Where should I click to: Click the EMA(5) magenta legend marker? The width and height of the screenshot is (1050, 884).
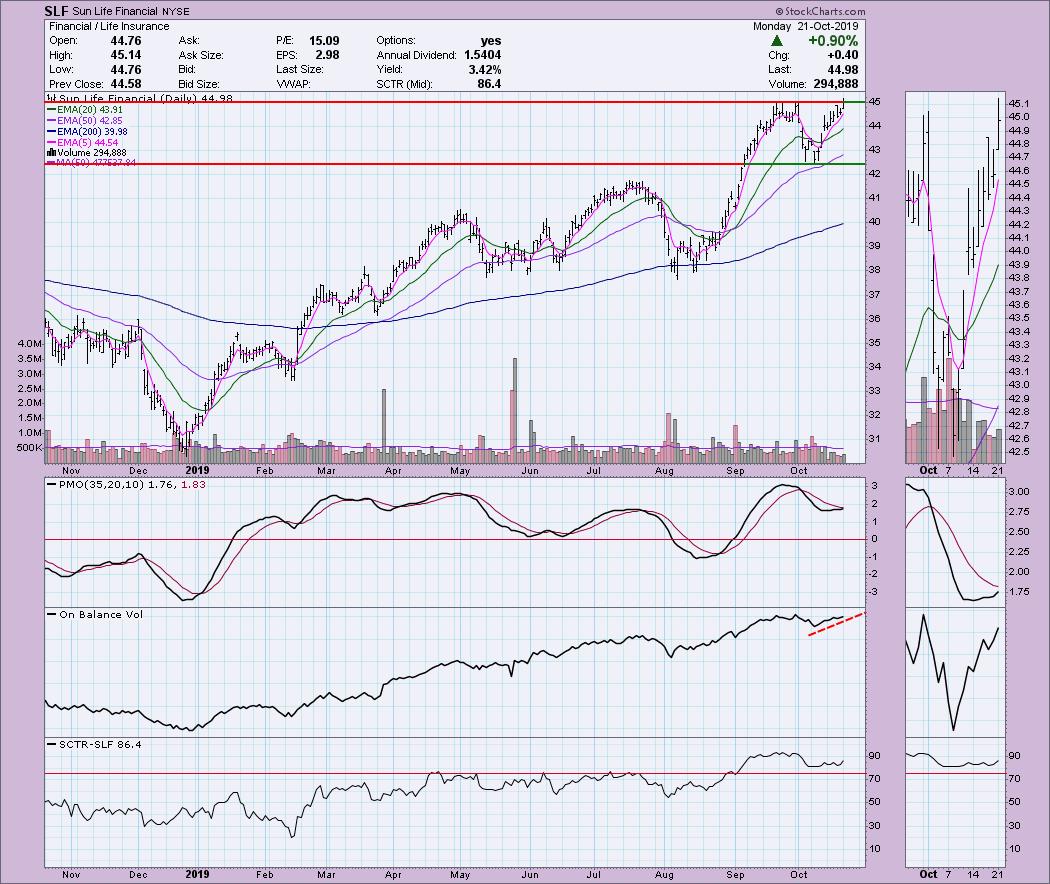51,142
